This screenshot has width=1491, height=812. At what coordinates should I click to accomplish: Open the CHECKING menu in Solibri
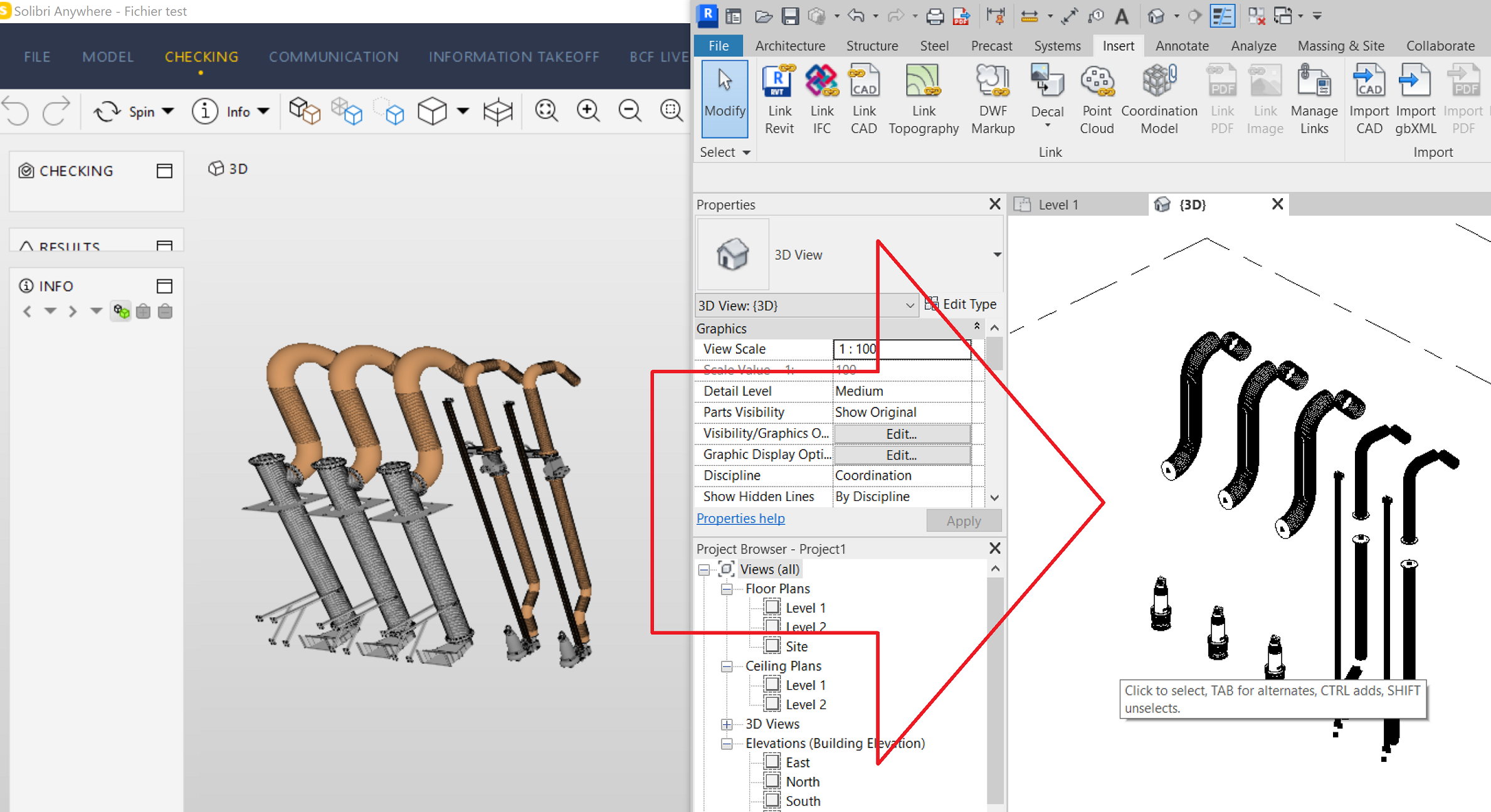pyautogui.click(x=201, y=56)
